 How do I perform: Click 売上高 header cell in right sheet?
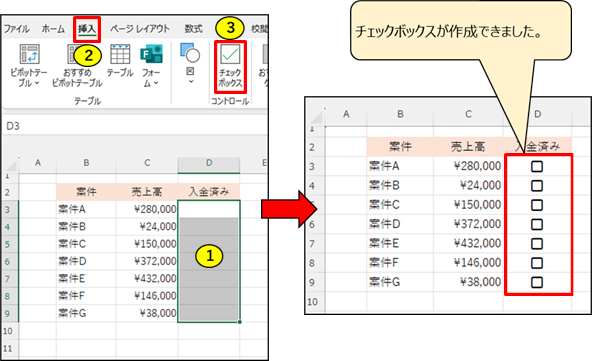click(468, 147)
